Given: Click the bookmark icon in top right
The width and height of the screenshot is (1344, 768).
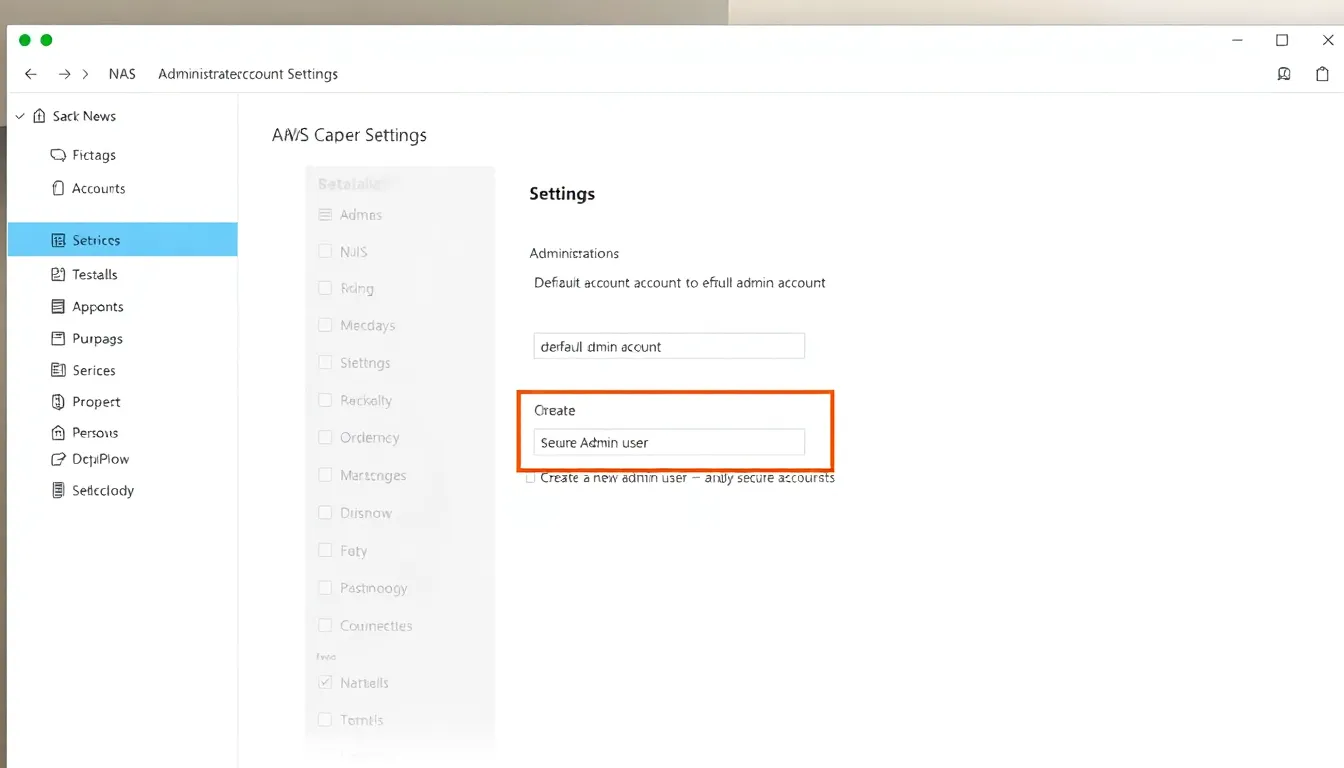Looking at the screenshot, I should click(x=1284, y=74).
